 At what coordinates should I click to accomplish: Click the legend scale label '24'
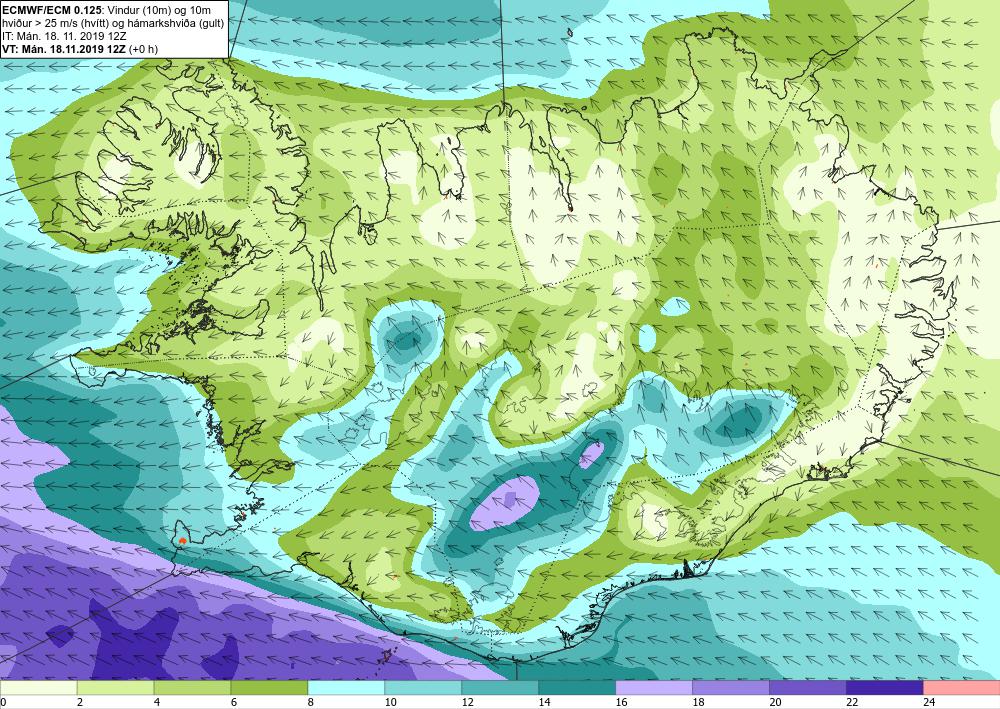929,702
